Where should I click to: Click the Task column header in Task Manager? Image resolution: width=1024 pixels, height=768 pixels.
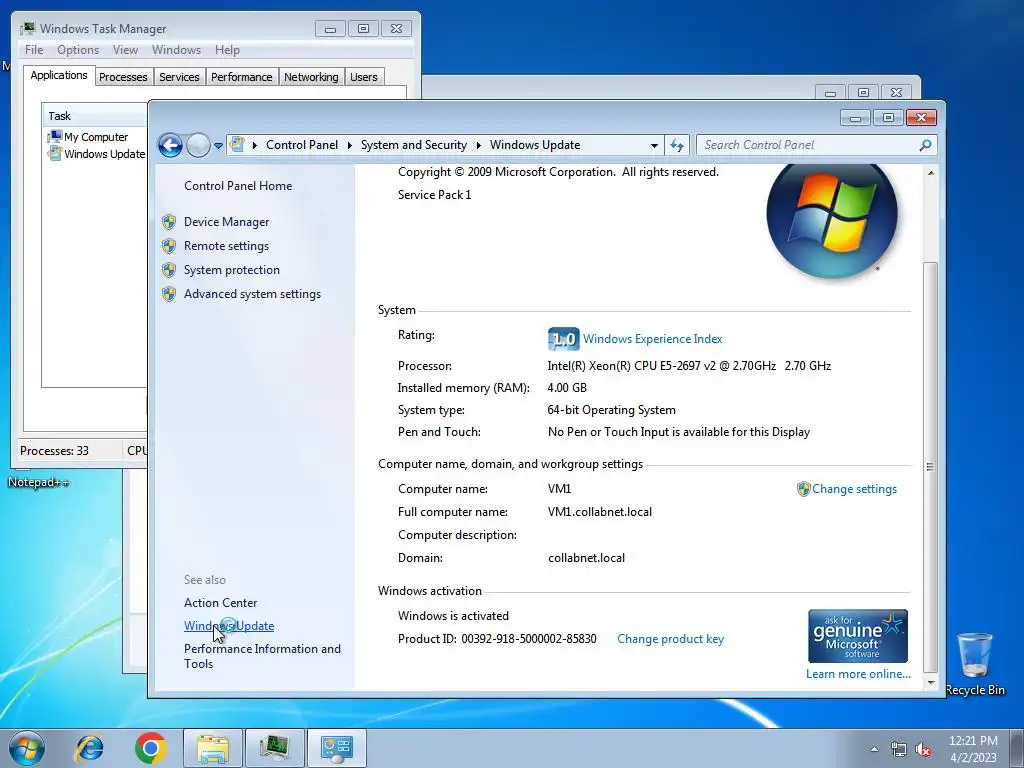click(95, 116)
